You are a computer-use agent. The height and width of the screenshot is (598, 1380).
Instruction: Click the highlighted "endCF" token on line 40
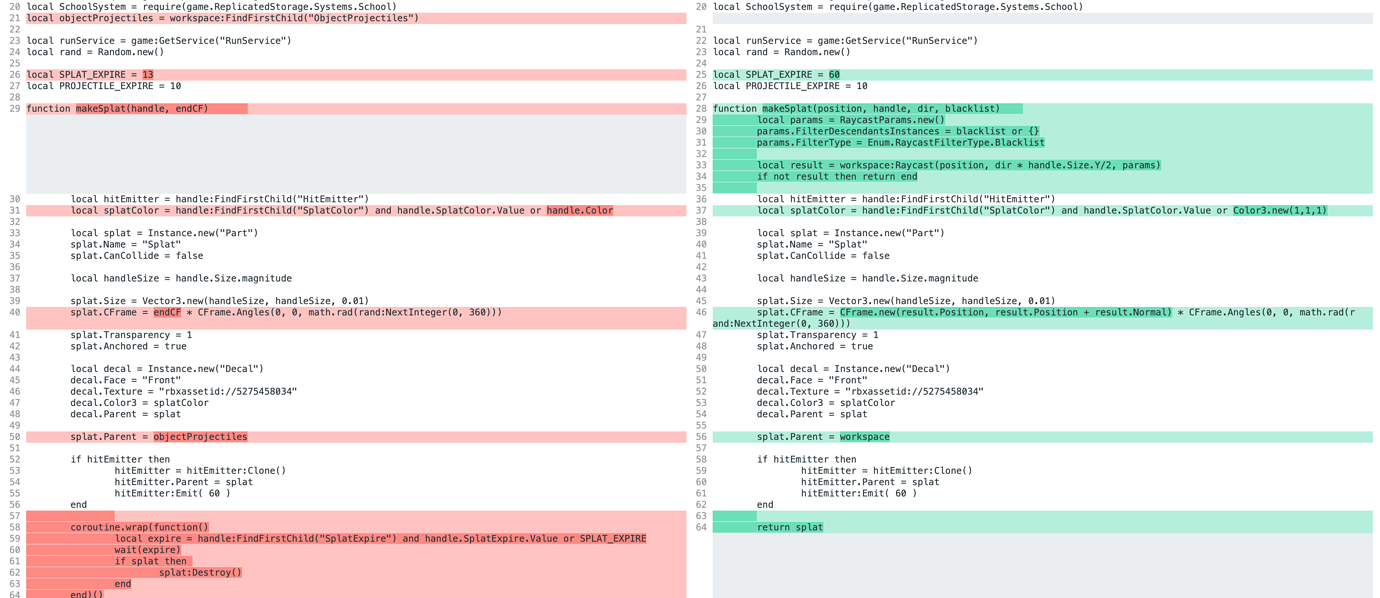(168, 312)
